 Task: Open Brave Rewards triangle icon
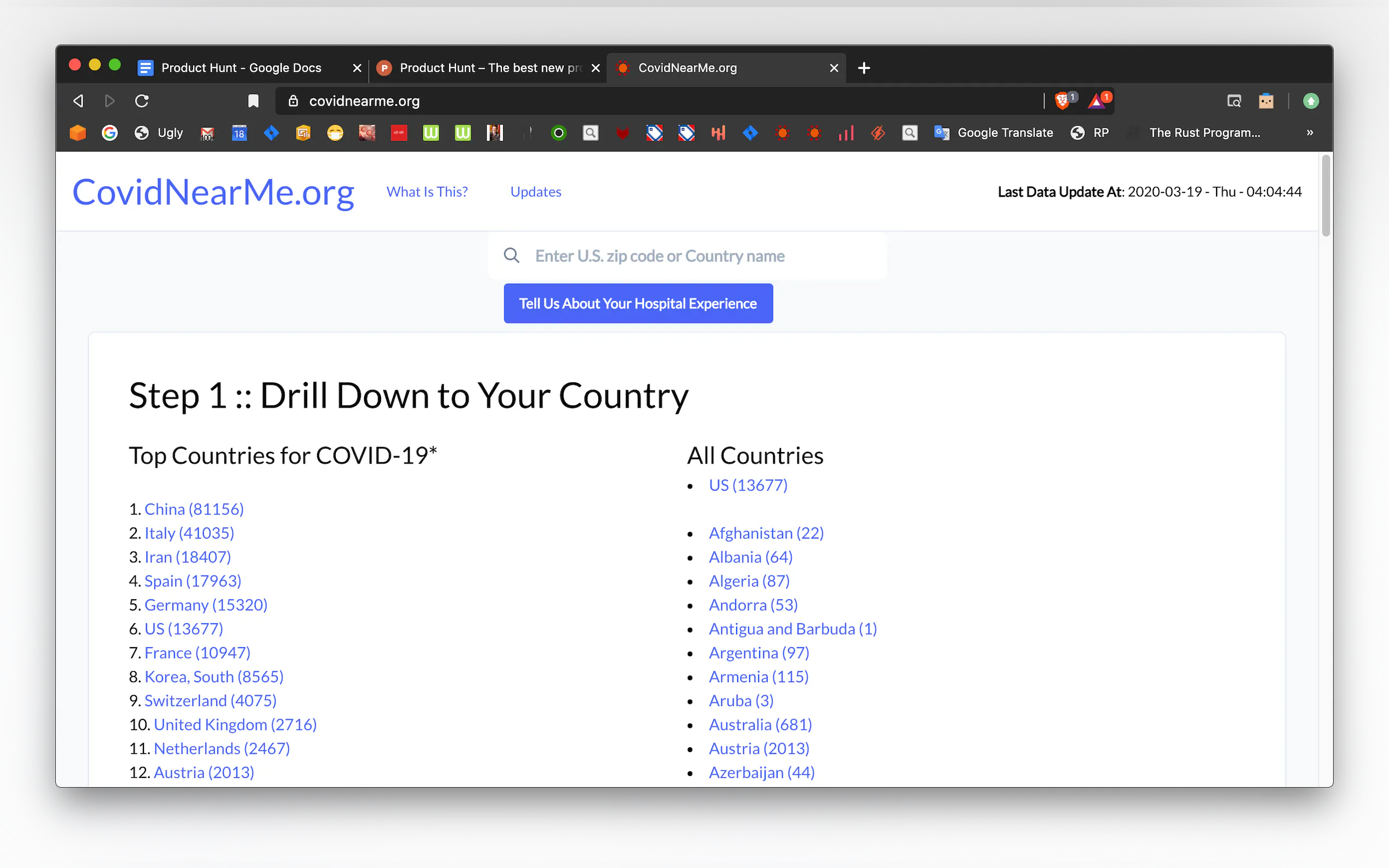click(1097, 101)
